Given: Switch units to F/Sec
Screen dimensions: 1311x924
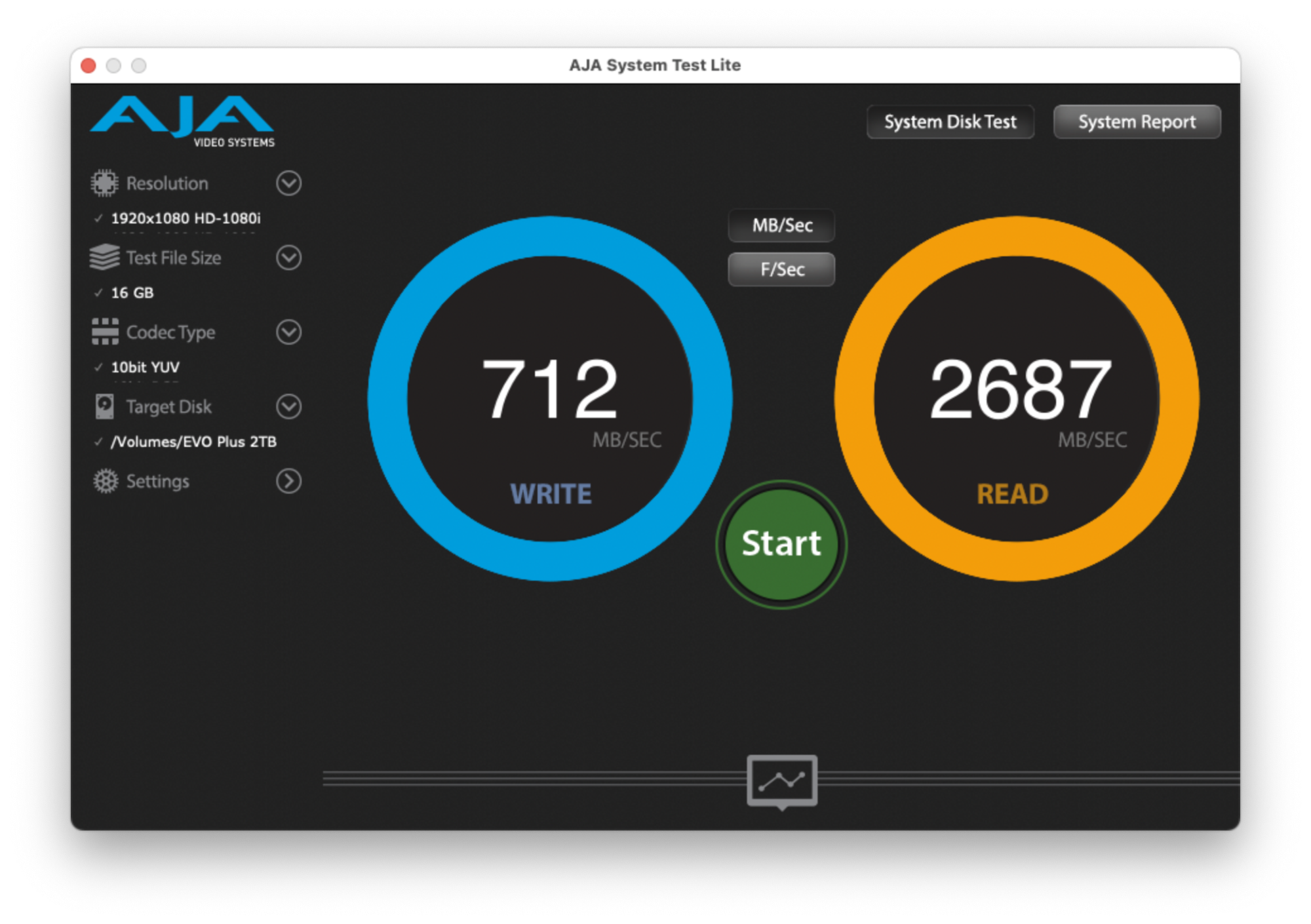Looking at the screenshot, I should click(x=781, y=269).
